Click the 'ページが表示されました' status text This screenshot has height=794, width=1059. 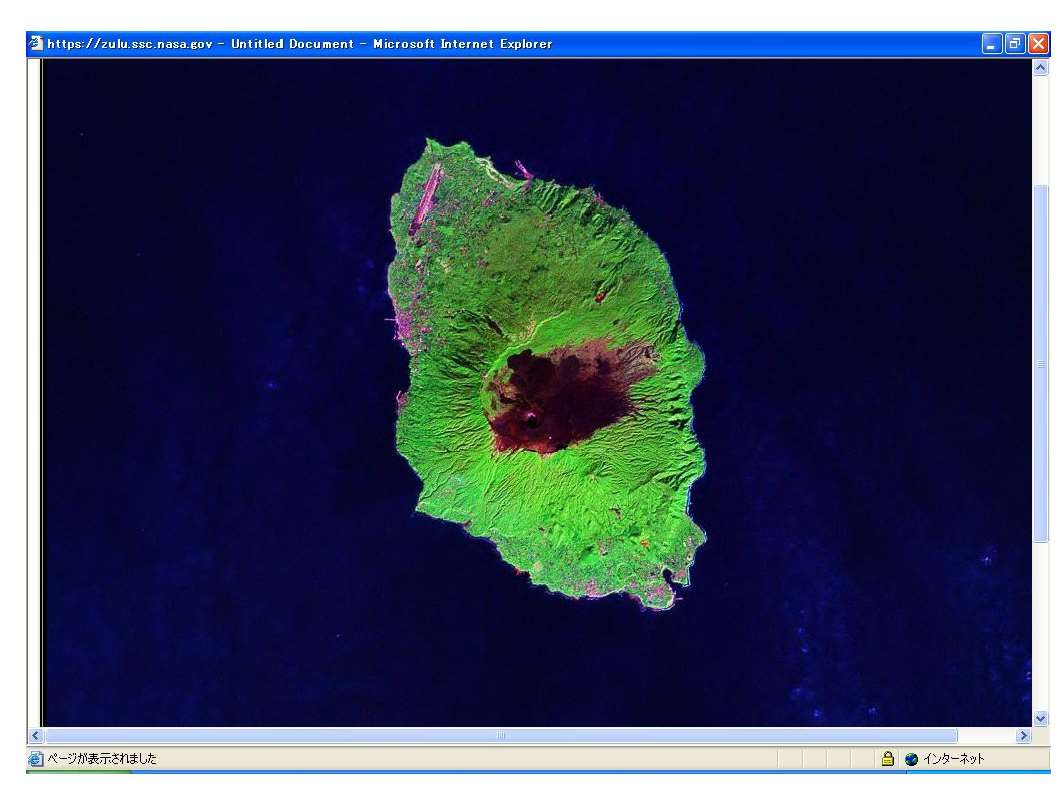[x=102, y=759]
